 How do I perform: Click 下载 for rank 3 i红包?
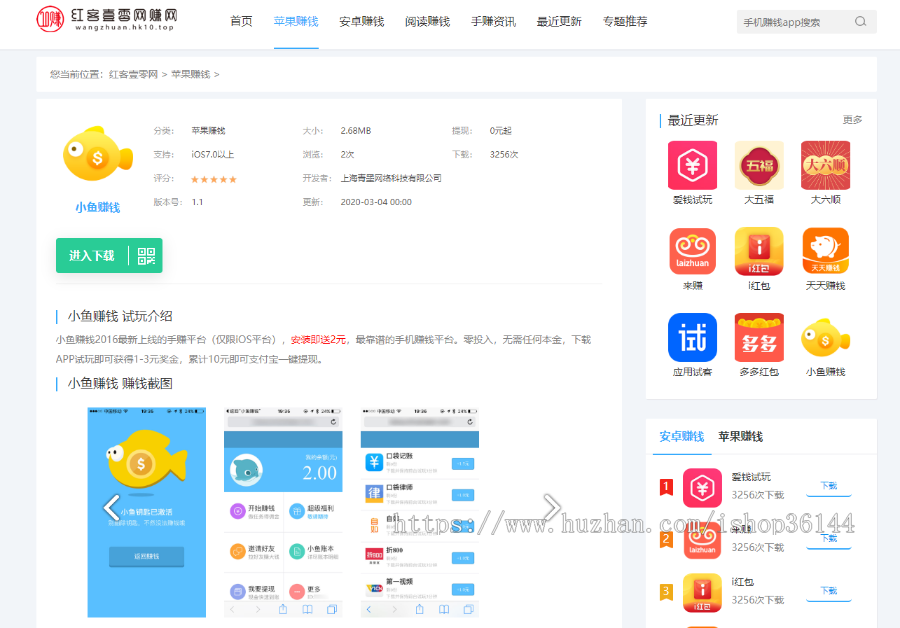click(828, 591)
